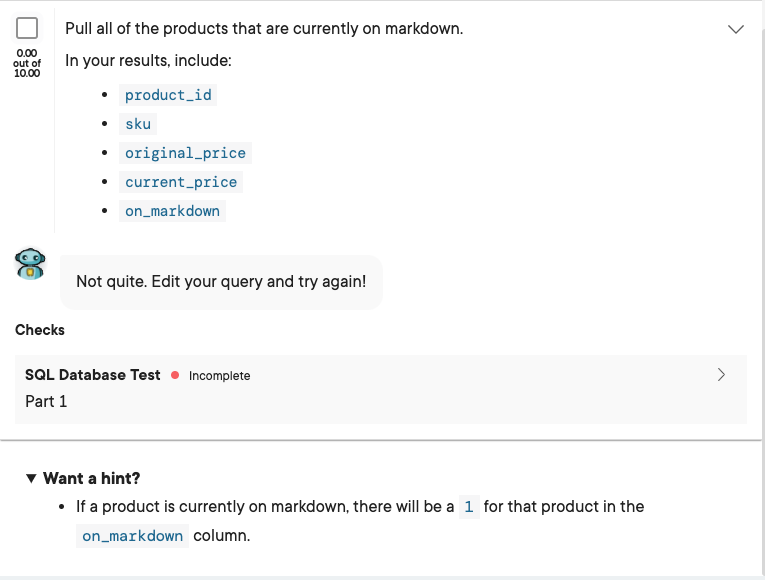Click the 'Not quite' feedback message bubble

point(221,282)
